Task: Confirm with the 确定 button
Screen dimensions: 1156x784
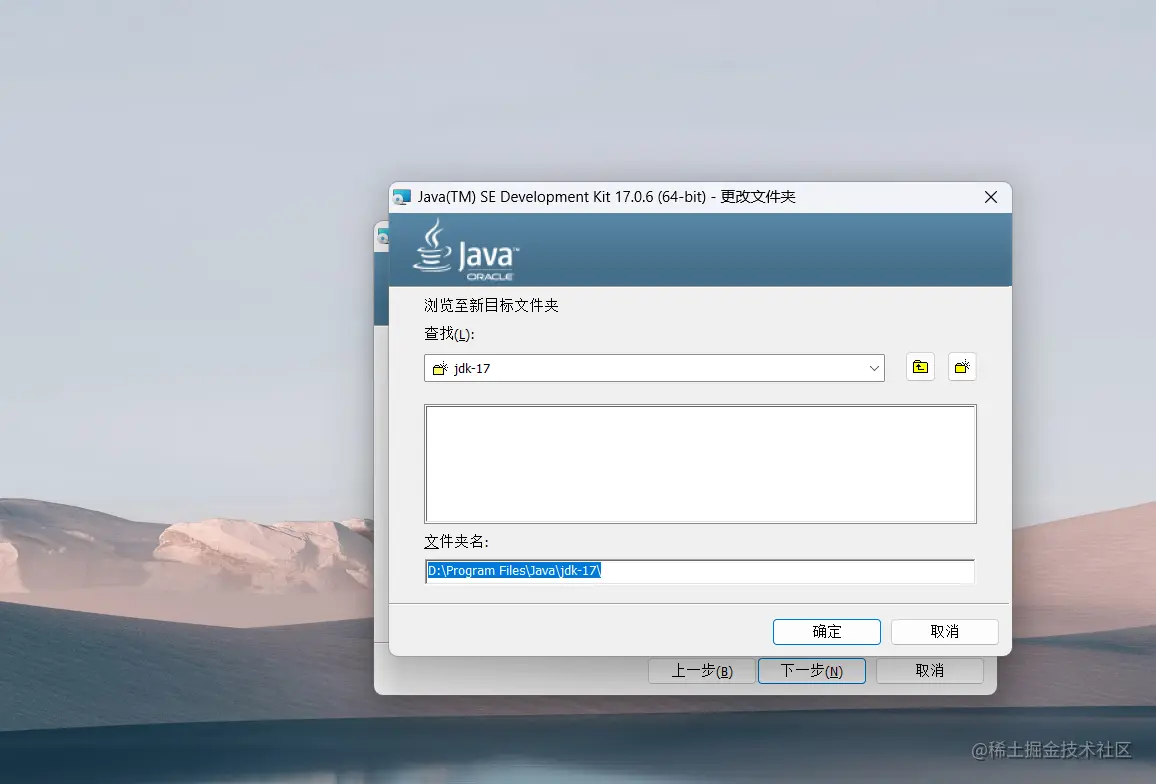Action: tap(826, 631)
